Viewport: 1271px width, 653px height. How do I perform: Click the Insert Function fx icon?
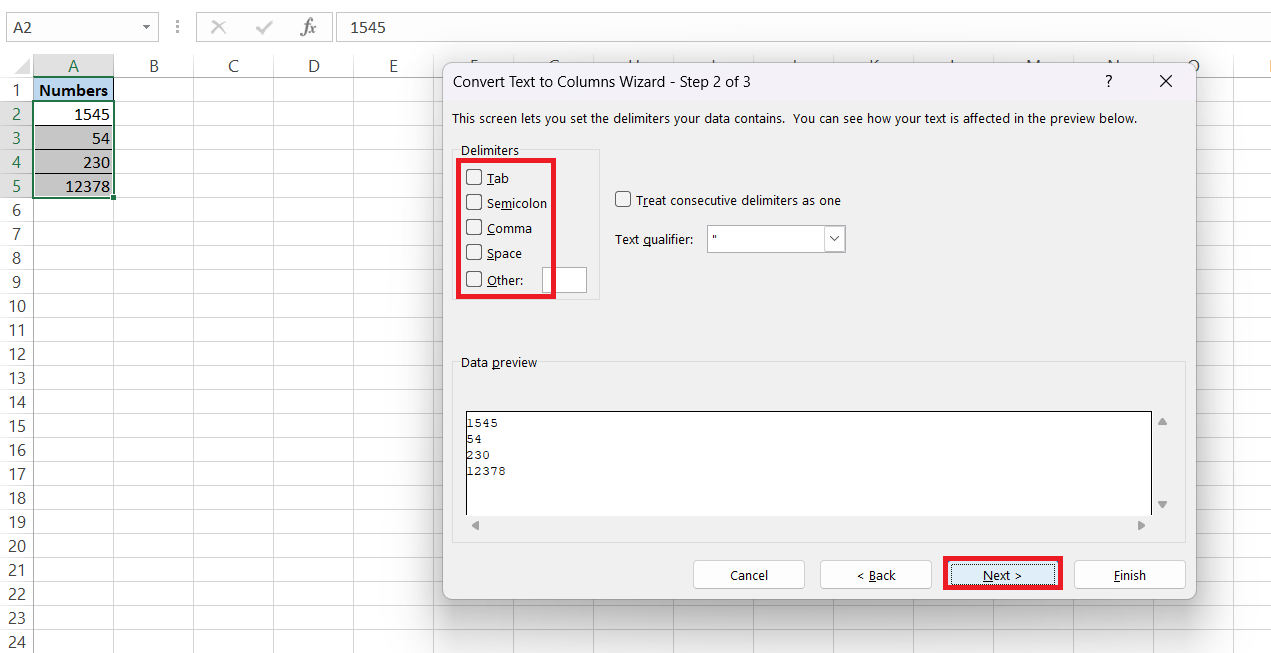pos(308,27)
